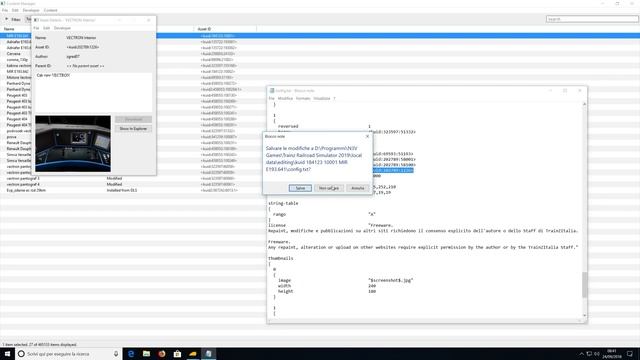The image size is (640, 360).
Task: Open the Windows Start menu
Action: [7, 353]
